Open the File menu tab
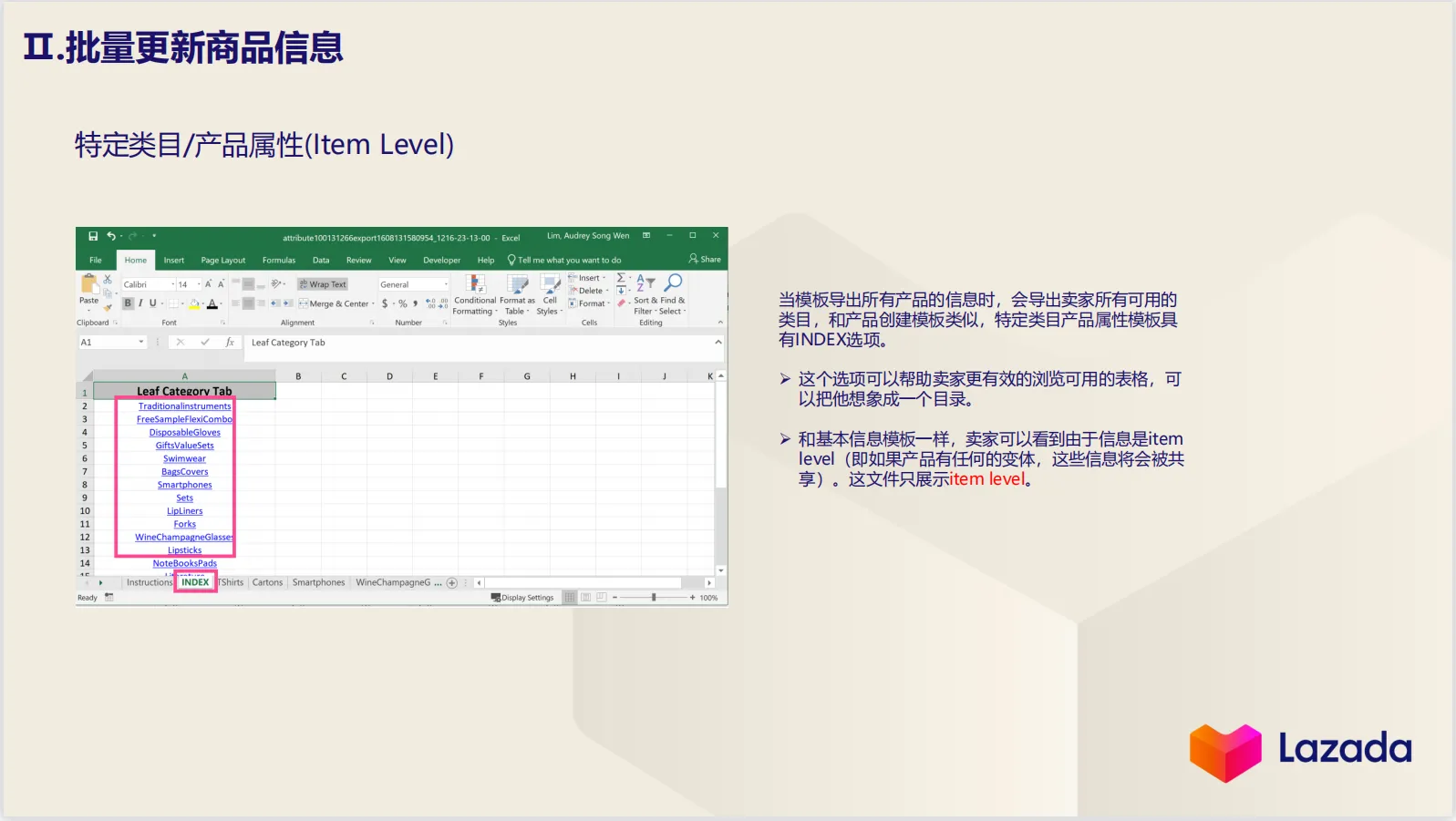The image size is (1456, 821). click(96, 261)
